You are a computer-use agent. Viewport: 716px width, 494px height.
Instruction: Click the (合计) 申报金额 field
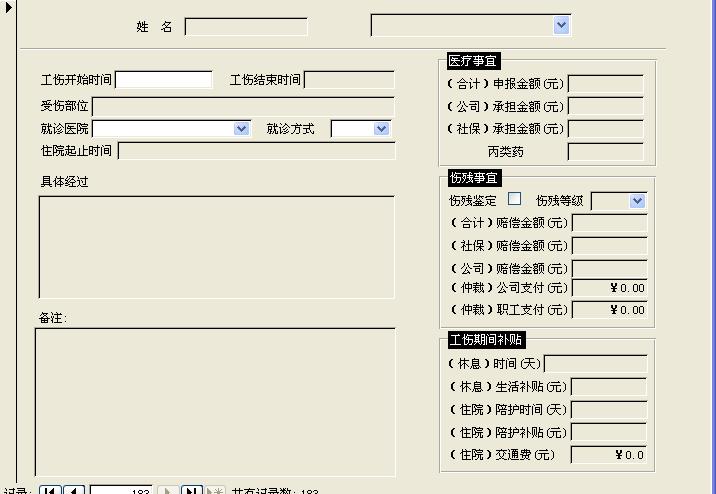pyautogui.click(x=605, y=84)
